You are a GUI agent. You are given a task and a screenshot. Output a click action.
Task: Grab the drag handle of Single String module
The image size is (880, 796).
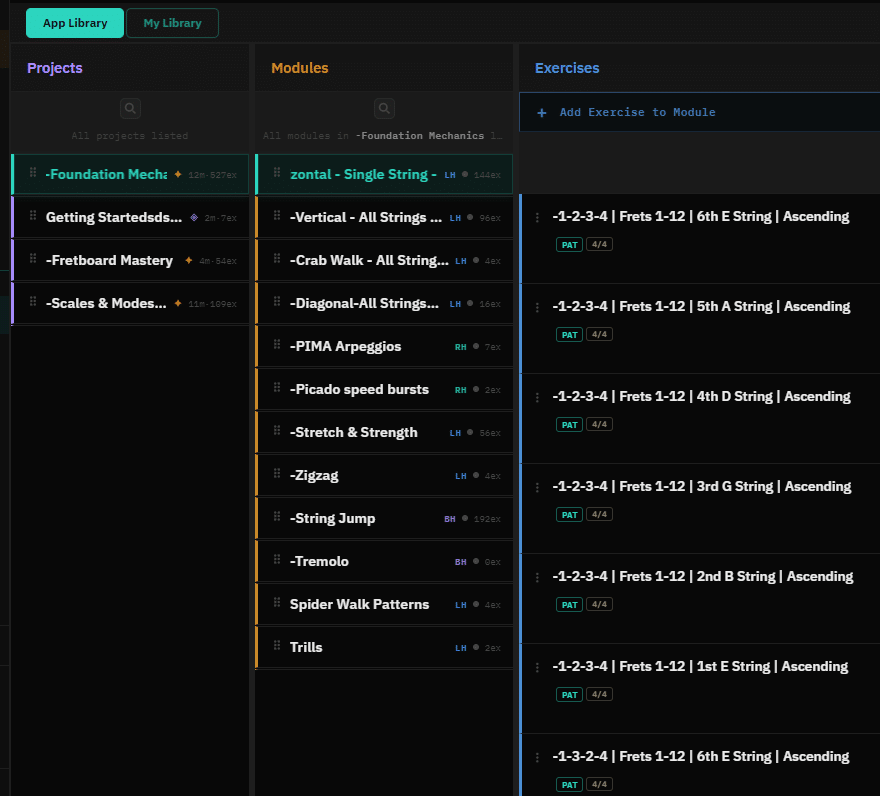click(x=277, y=172)
